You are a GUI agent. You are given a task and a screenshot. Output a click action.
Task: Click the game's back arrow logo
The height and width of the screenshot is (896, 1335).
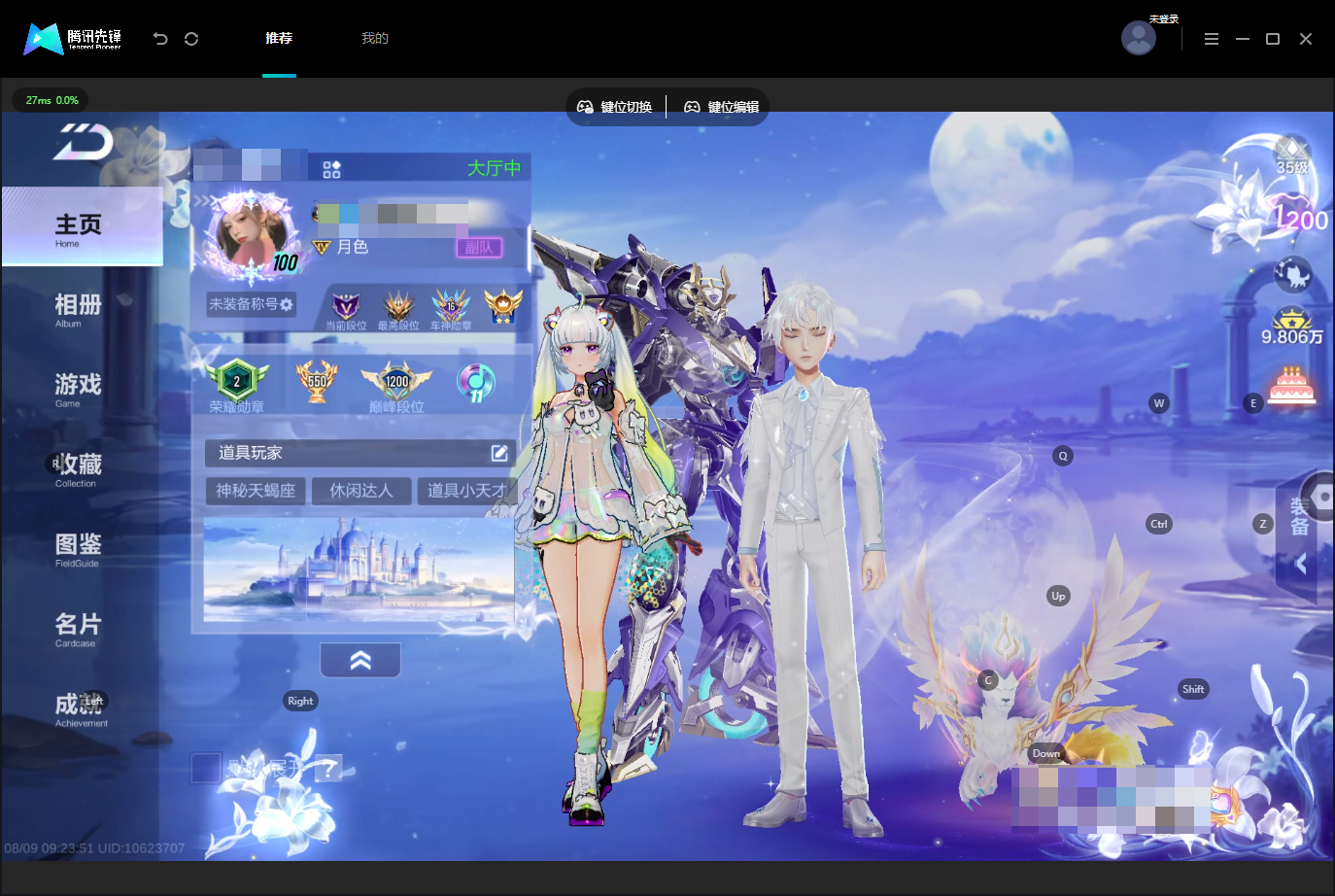(x=84, y=144)
